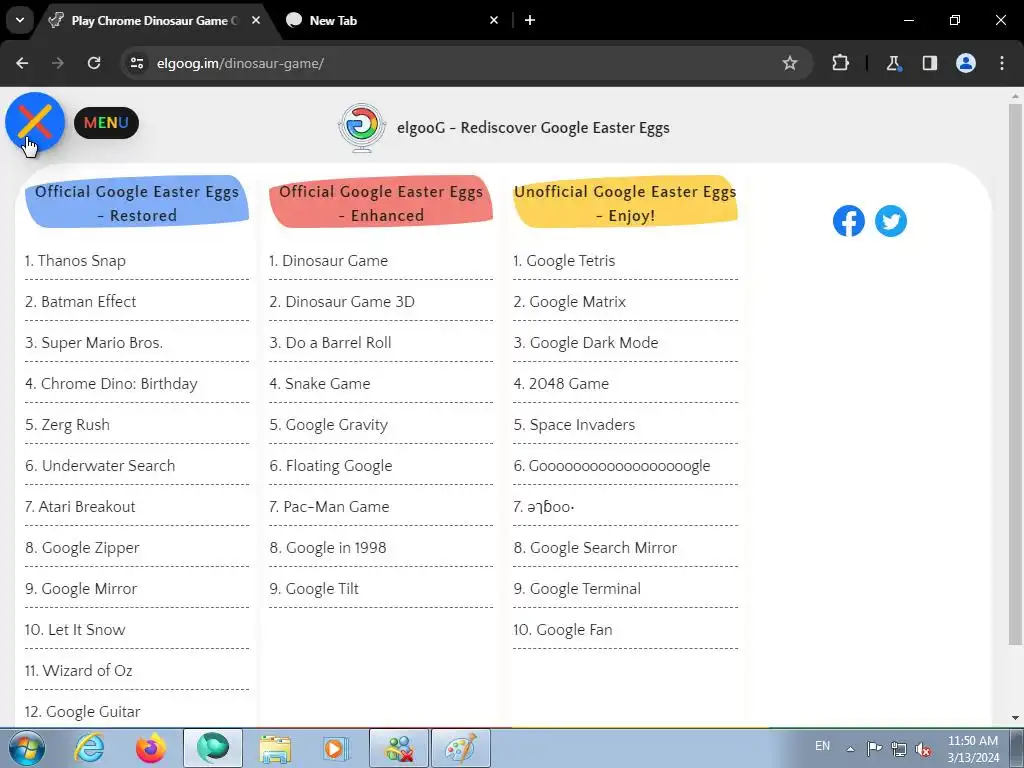Open the Chrome extensions puzzle icon
Image resolution: width=1024 pixels, height=768 pixels.
tap(840, 63)
